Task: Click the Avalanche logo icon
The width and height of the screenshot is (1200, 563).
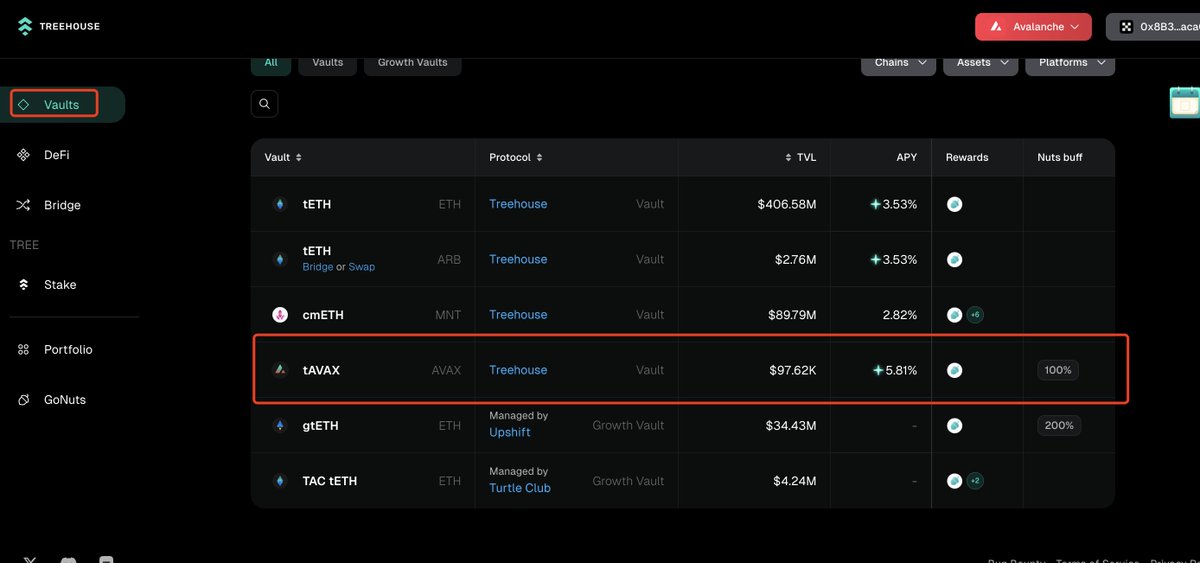Action: coord(996,27)
